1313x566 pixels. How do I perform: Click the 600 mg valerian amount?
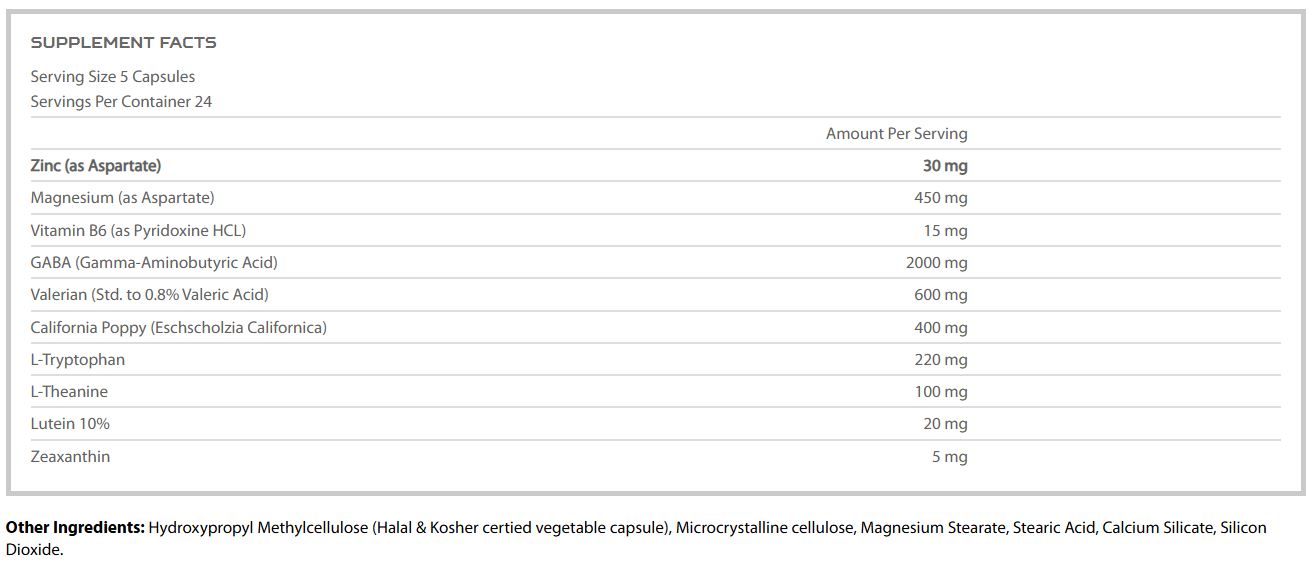940,295
